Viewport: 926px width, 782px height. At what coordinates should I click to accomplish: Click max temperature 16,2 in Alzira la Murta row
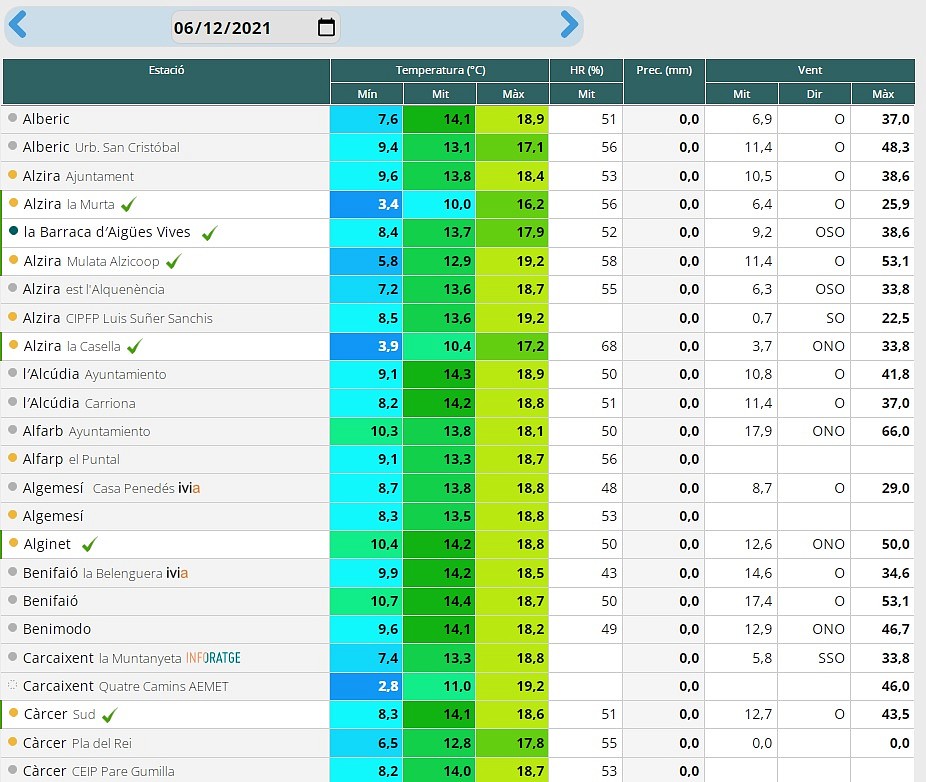[x=513, y=204]
